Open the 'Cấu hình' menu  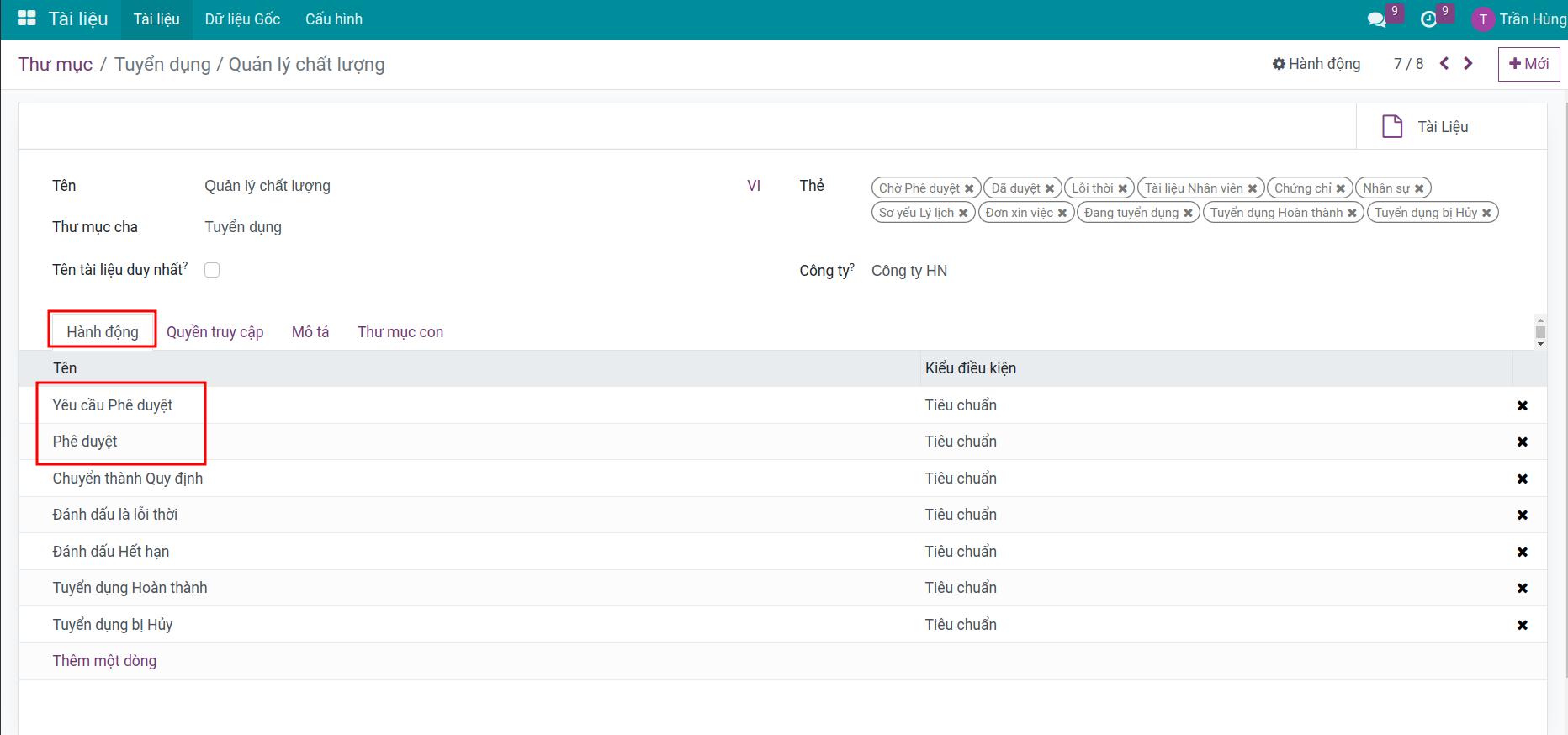(x=334, y=19)
